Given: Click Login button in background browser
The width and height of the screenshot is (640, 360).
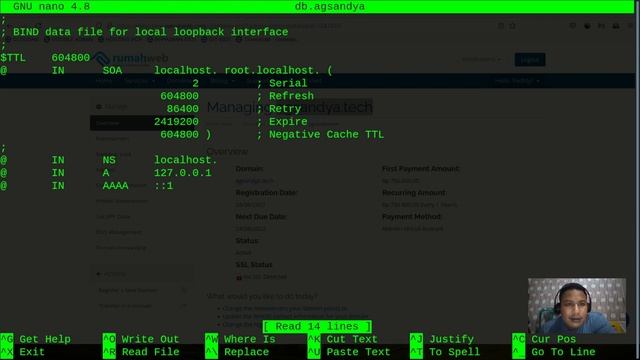Looking at the screenshot, I should (530, 60).
